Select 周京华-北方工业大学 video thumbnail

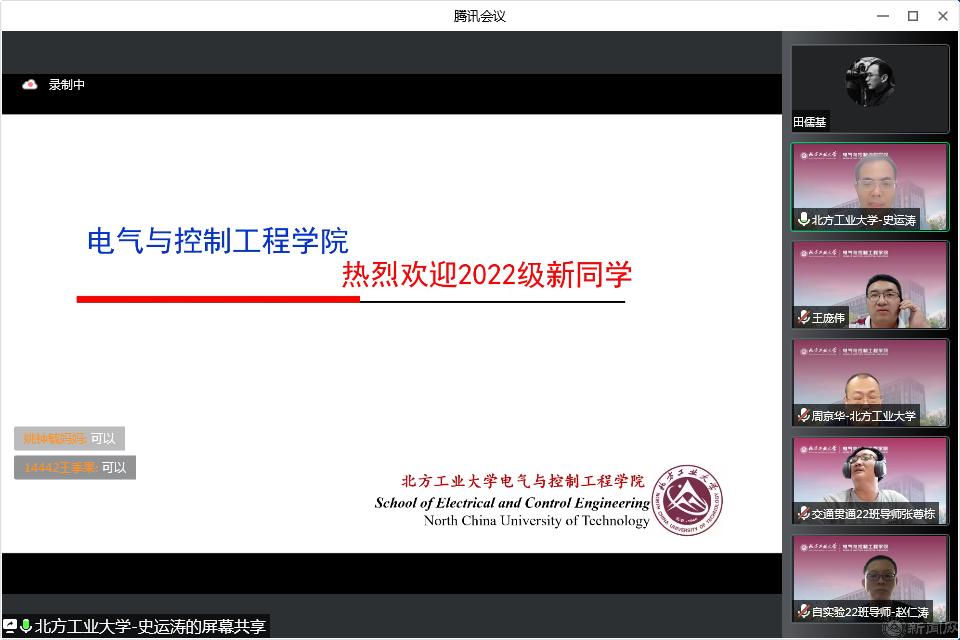click(x=869, y=381)
